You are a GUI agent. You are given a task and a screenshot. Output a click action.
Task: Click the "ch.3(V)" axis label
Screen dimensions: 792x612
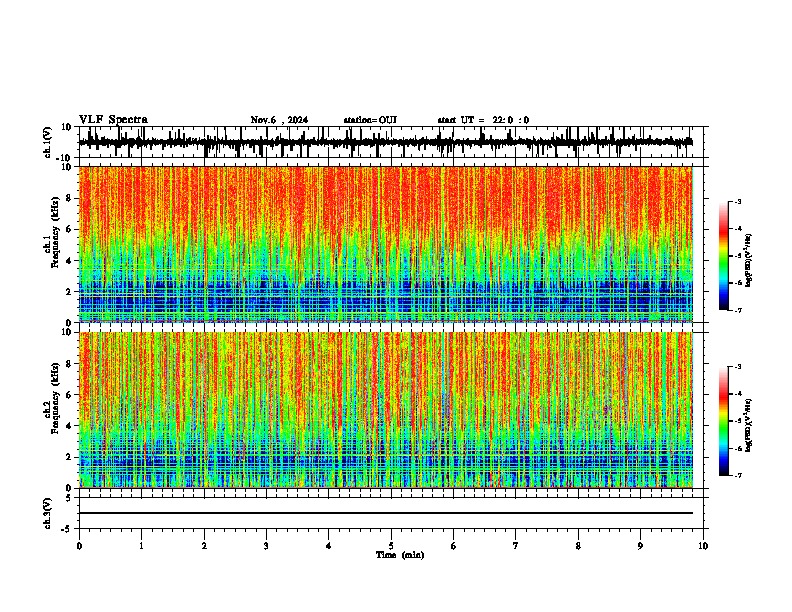click(48, 513)
